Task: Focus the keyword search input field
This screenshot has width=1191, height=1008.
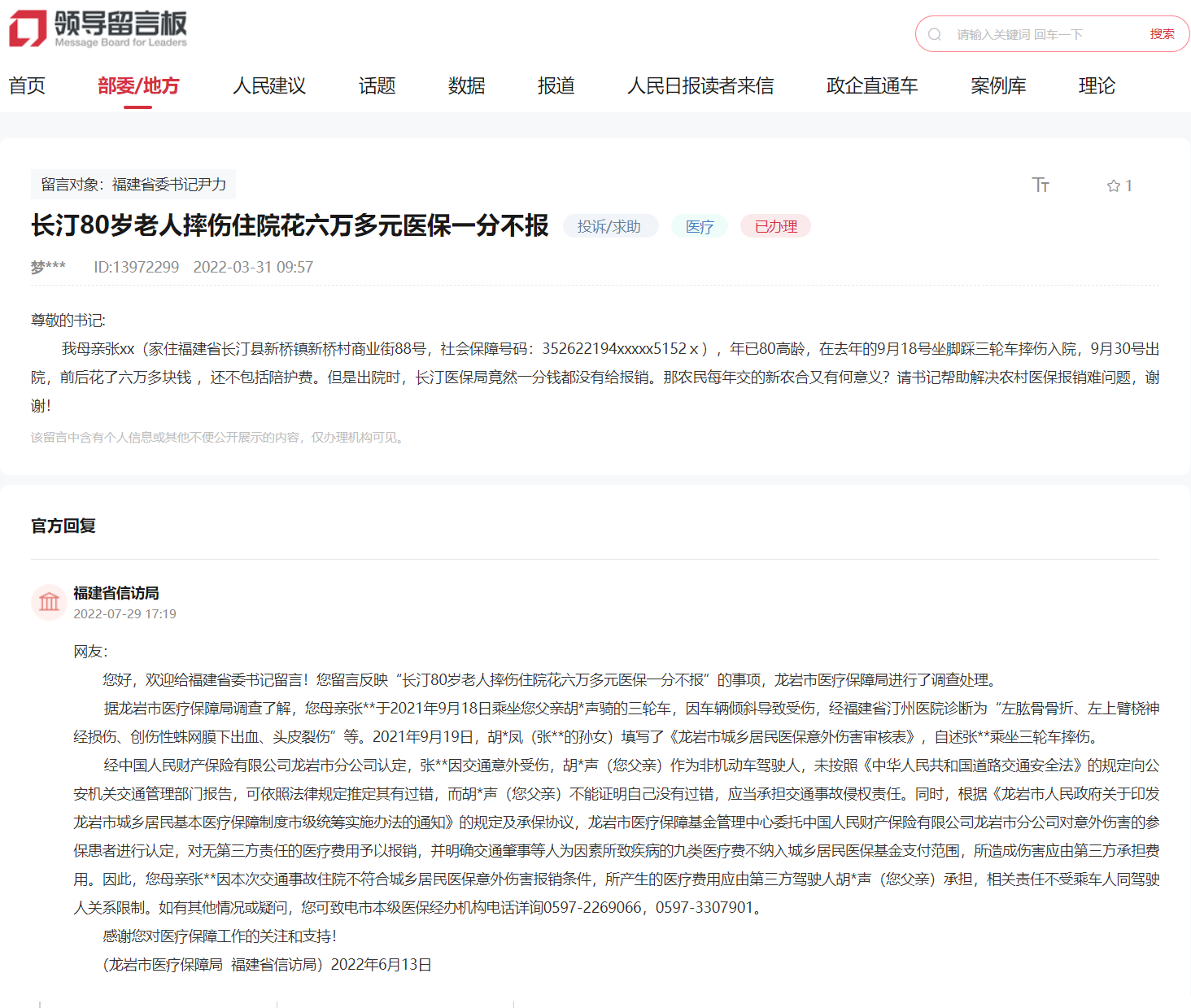Action: (x=1045, y=34)
